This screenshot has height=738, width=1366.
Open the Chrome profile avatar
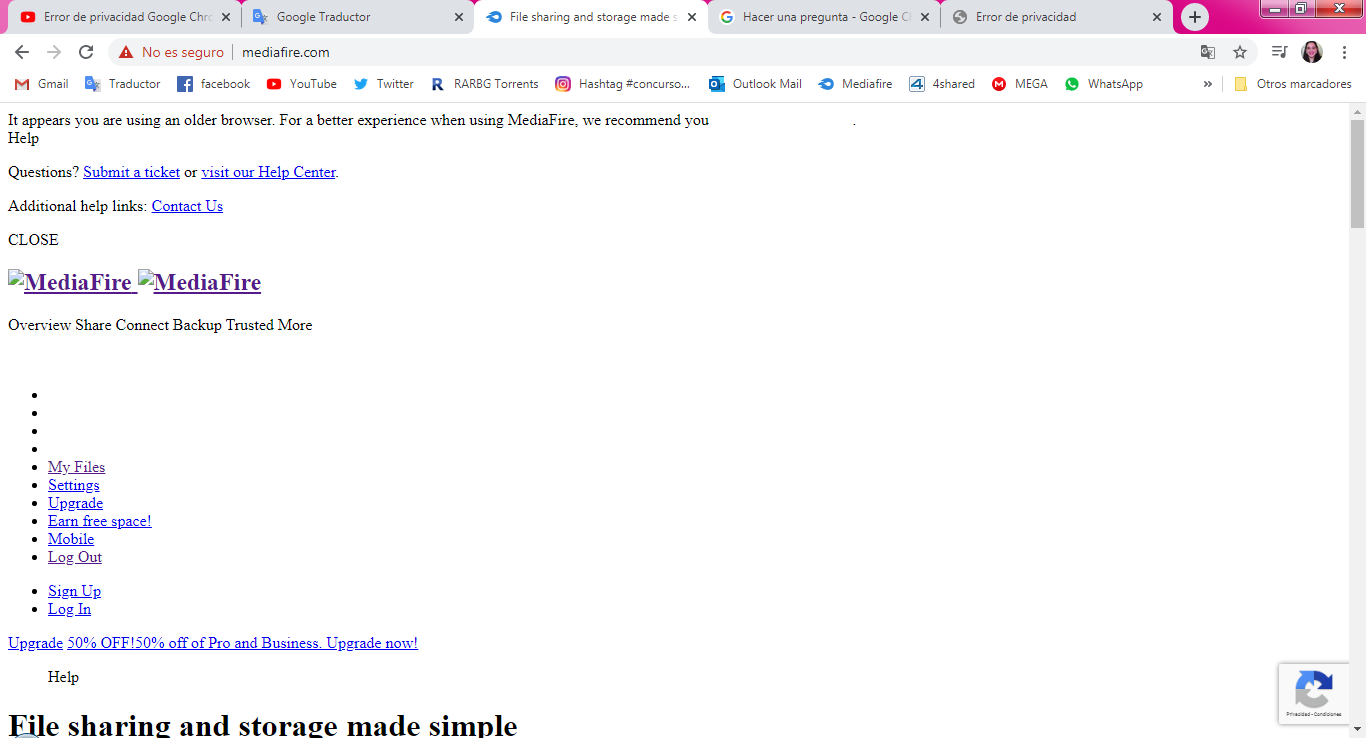click(x=1312, y=52)
